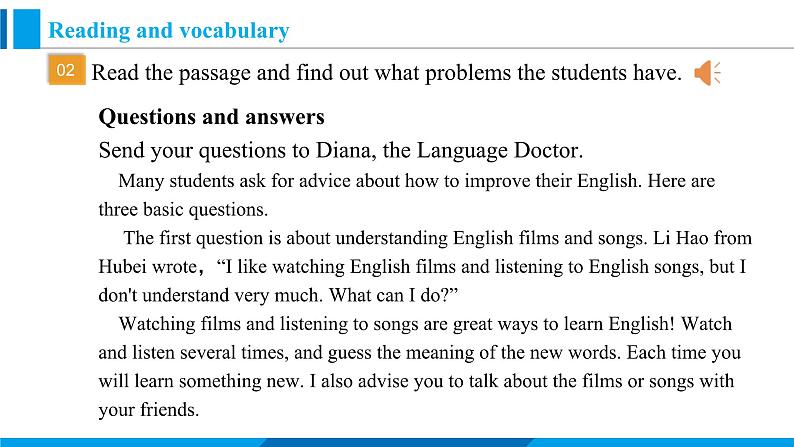Click 'and listen several times' line

pyautogui.click(x=419, y=353)
